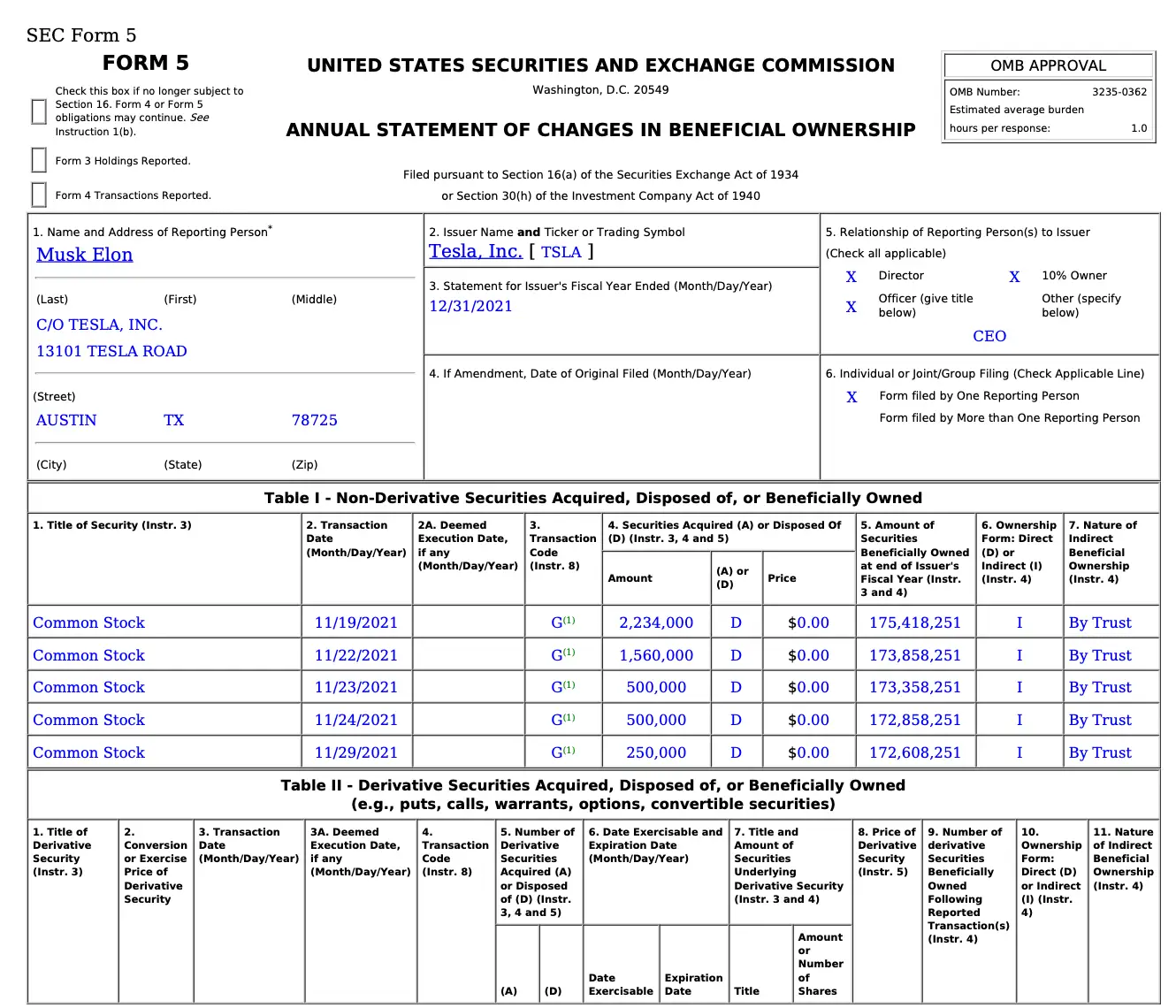Open the Tesla, Inc. issuer link
The height and width of the screenshot is (1008, 1176).
(476, 251)
